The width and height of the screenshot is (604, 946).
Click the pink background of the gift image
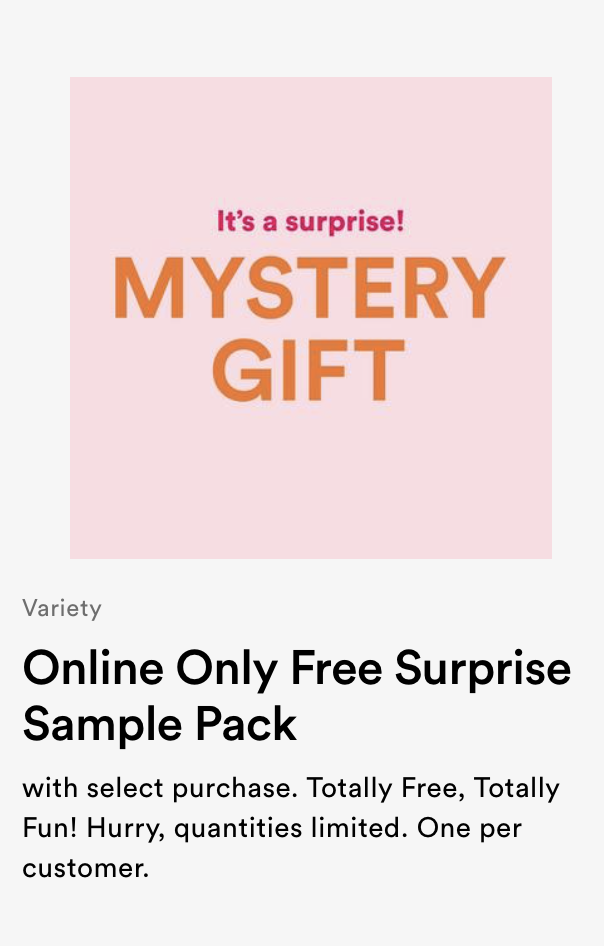[x=311, y=483]
